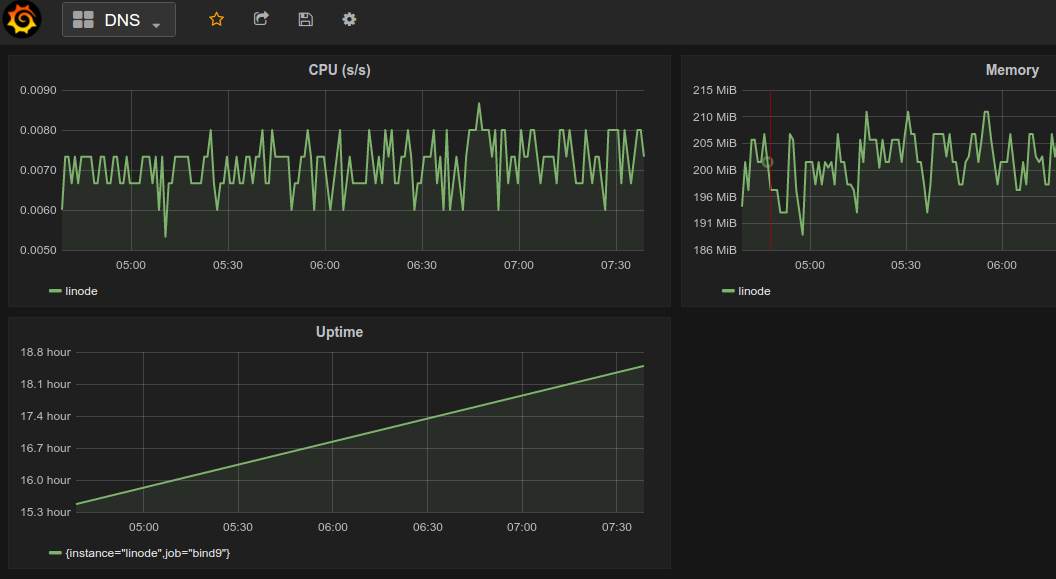Screen dimensions: 1056x579
Task: Open color picker for Uptime legend swatch
Action: click(55, 553)
